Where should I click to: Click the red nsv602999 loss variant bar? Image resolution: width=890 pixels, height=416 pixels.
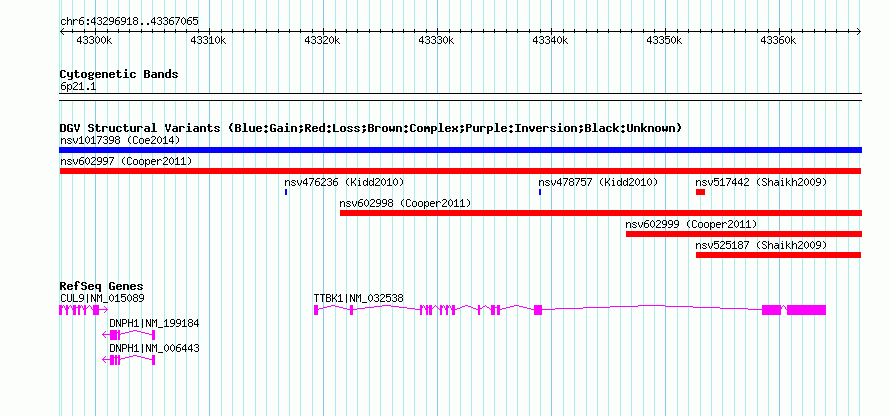[744, 234]
